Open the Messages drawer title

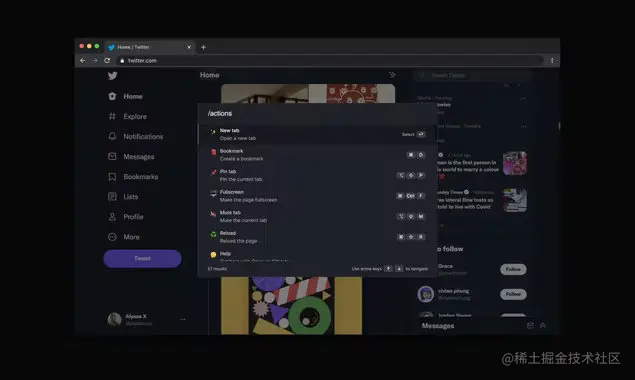click(438, 326)
